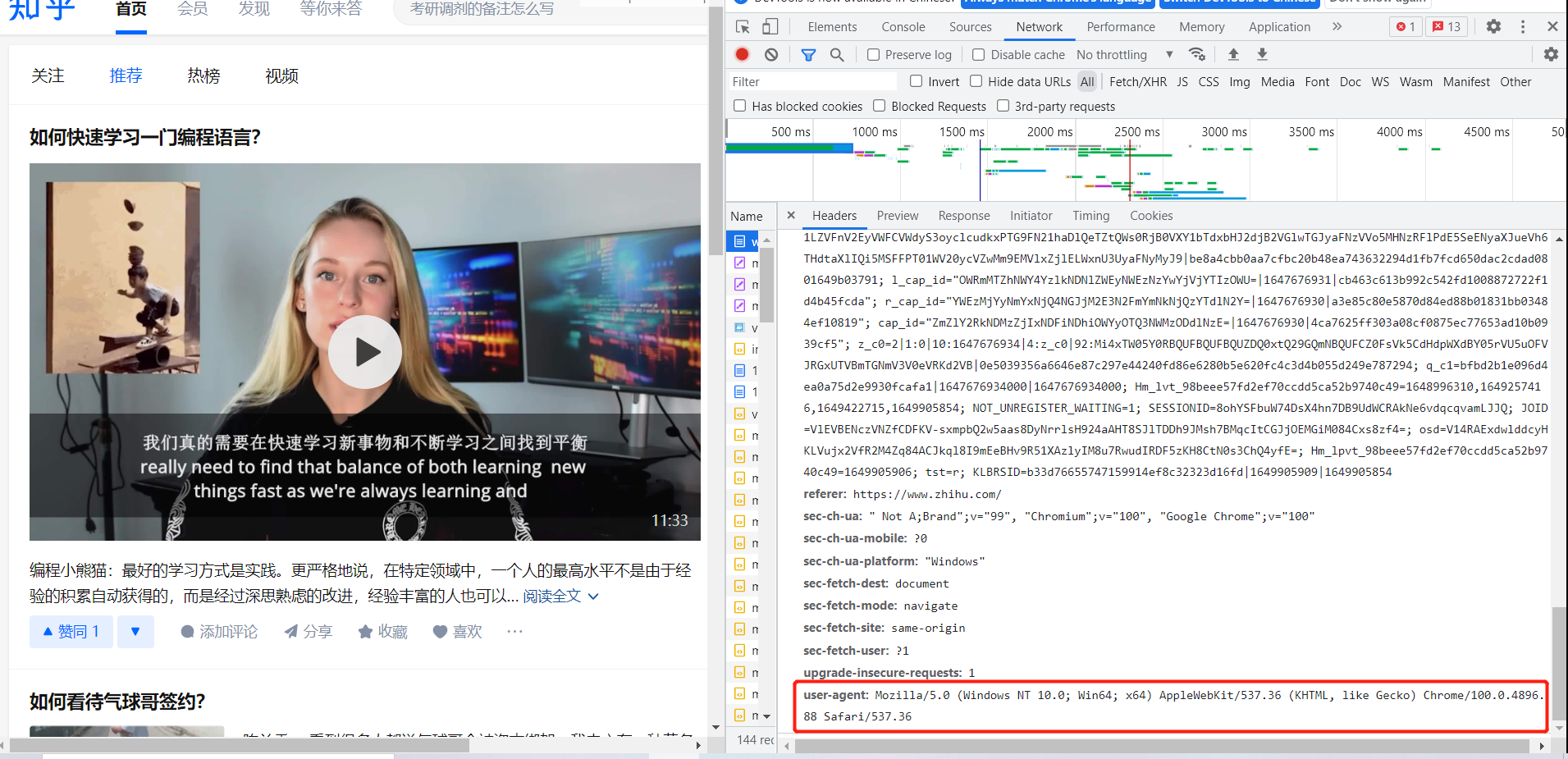Close the request details pane

tap(791, 215)
